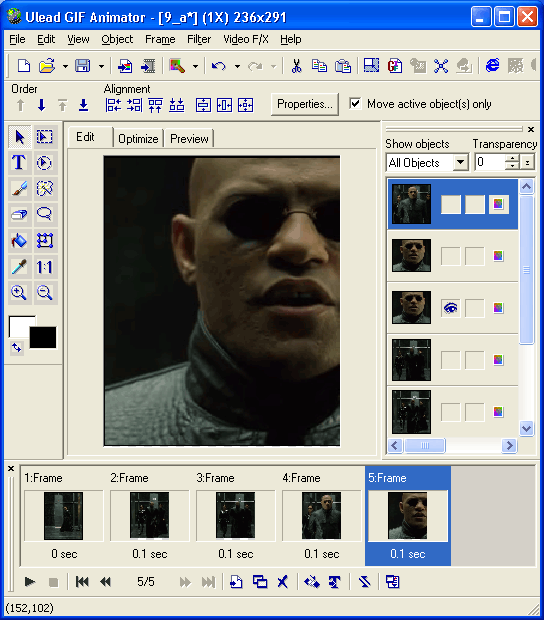This screenshot has width=544, height=620.
Task: Click the Copy toolbar icon
Action: point(319,66)
